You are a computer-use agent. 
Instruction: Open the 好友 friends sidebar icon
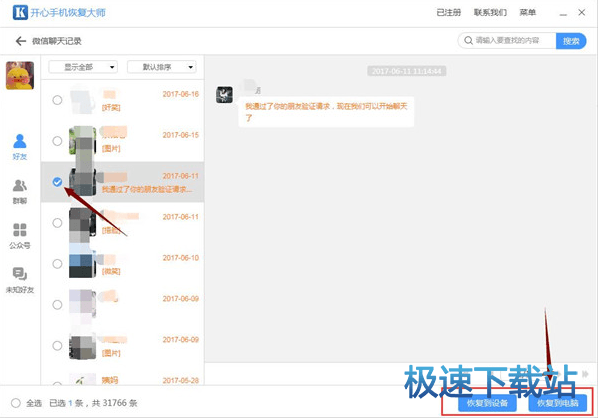[x=19, y=146]
